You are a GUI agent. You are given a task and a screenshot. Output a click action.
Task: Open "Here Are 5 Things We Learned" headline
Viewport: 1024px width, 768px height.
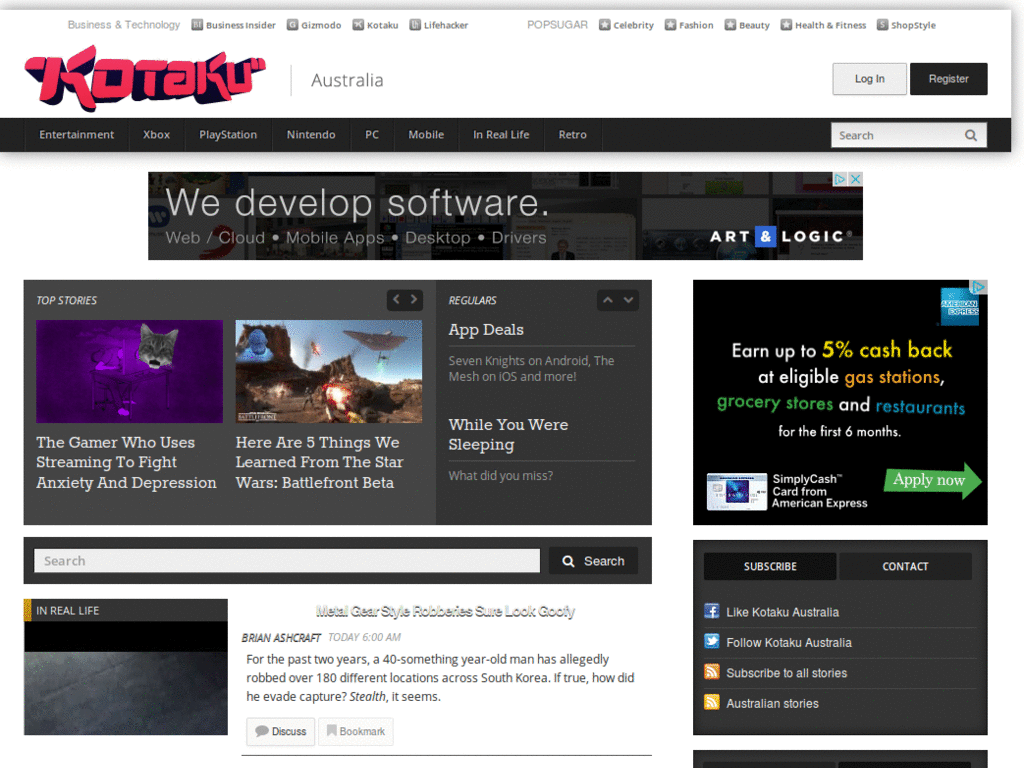tap(319, 462)
